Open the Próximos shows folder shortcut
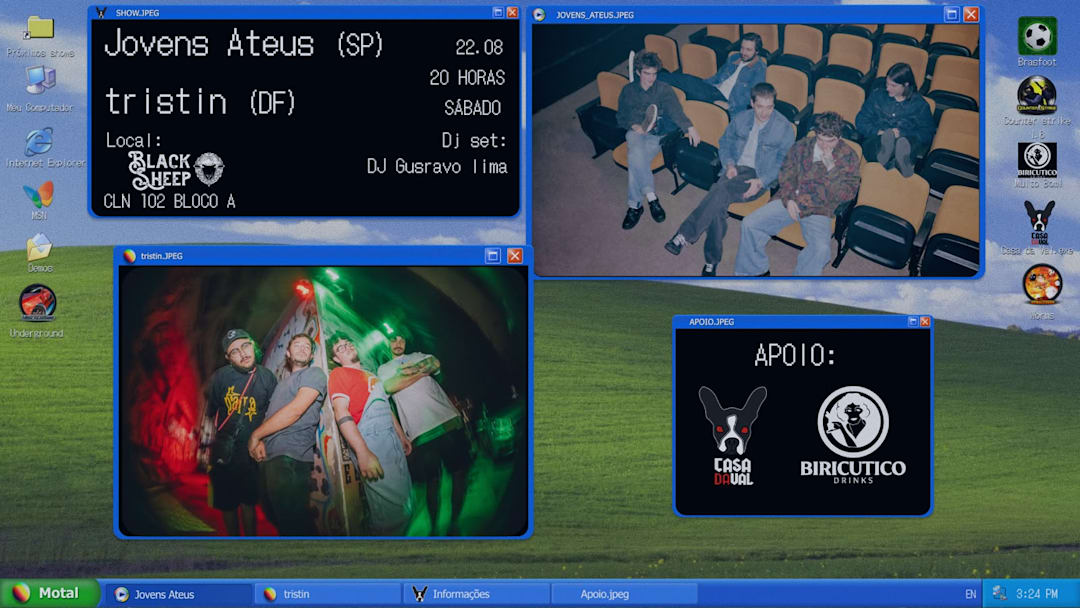 click(x=39, y=28)
